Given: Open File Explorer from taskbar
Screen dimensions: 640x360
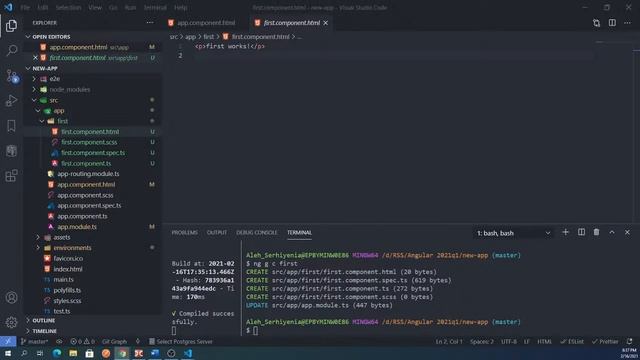Looking at the screenshot, I should tap(73, 353).
